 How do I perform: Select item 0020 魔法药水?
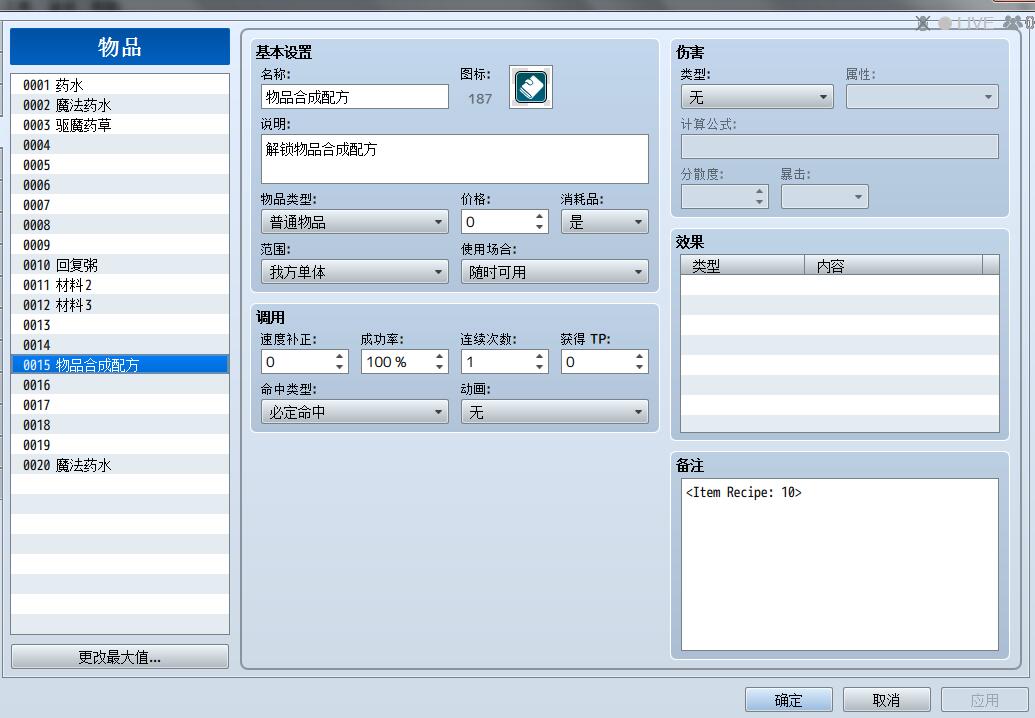(x=120, y=465)
